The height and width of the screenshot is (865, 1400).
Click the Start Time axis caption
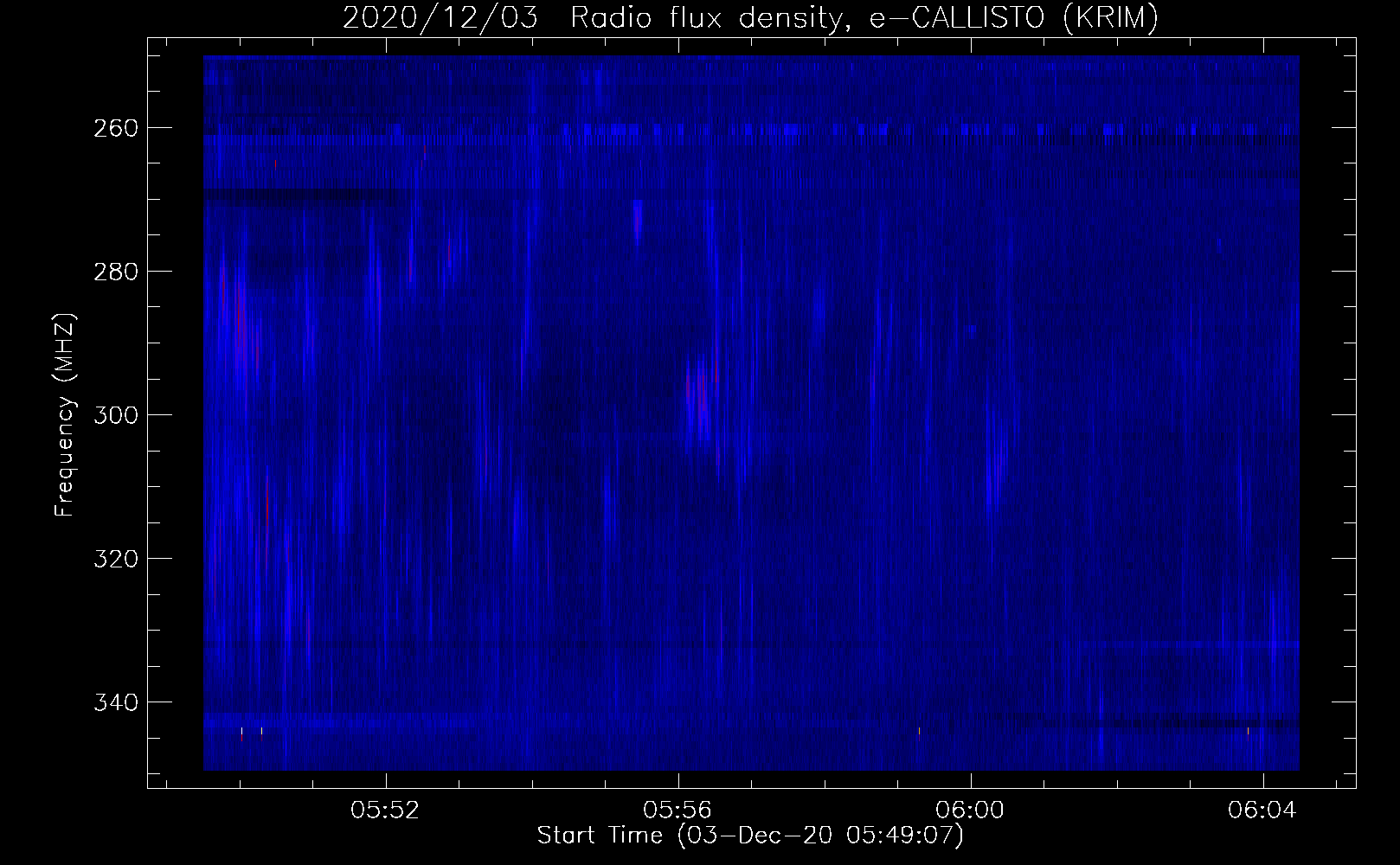[x=750, y=836]
